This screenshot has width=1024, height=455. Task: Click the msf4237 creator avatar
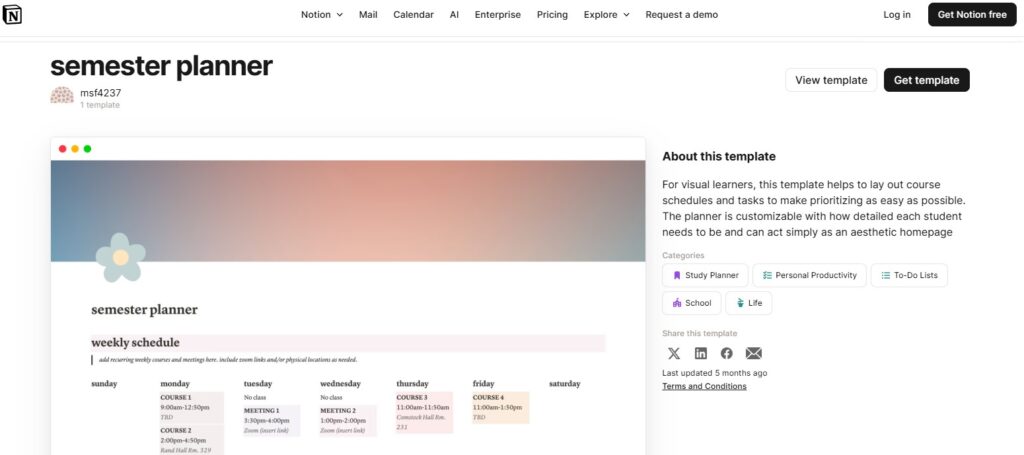[62, 96]
